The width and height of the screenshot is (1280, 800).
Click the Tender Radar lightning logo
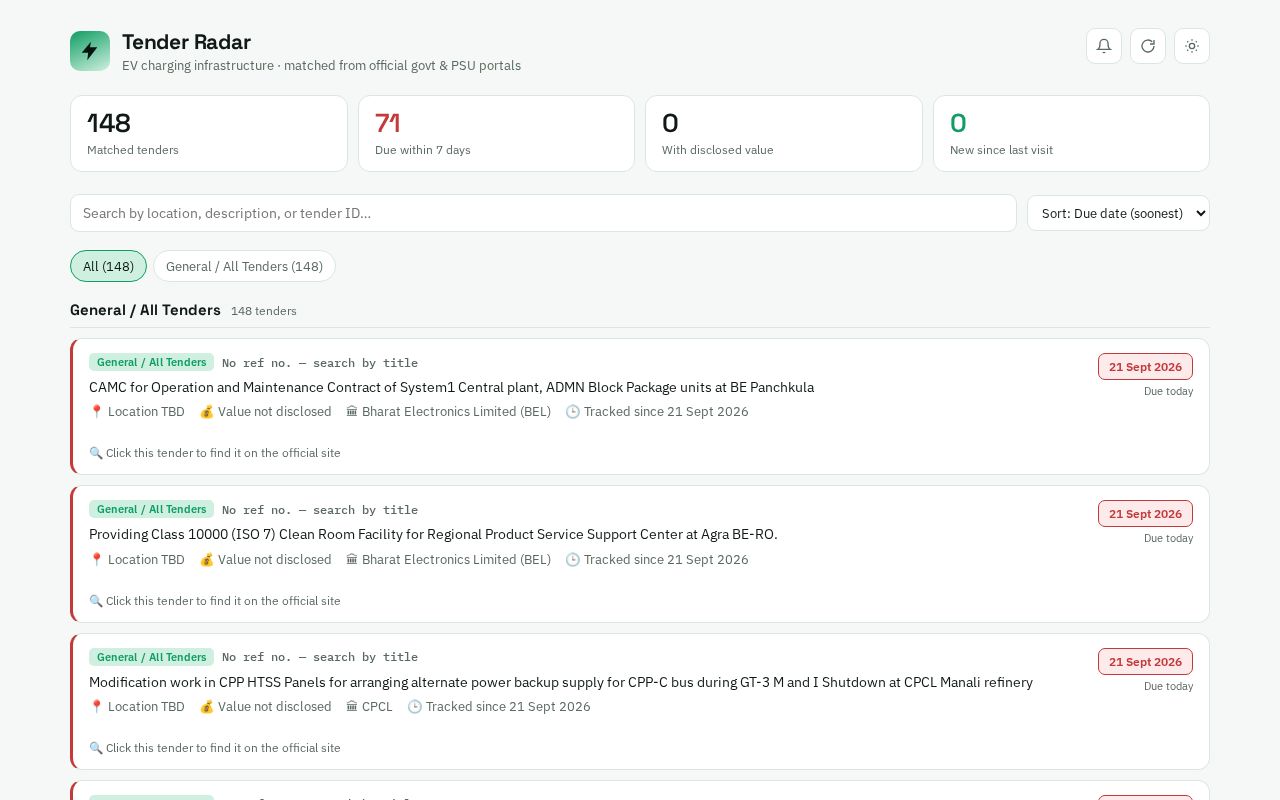tap(90, 51)
